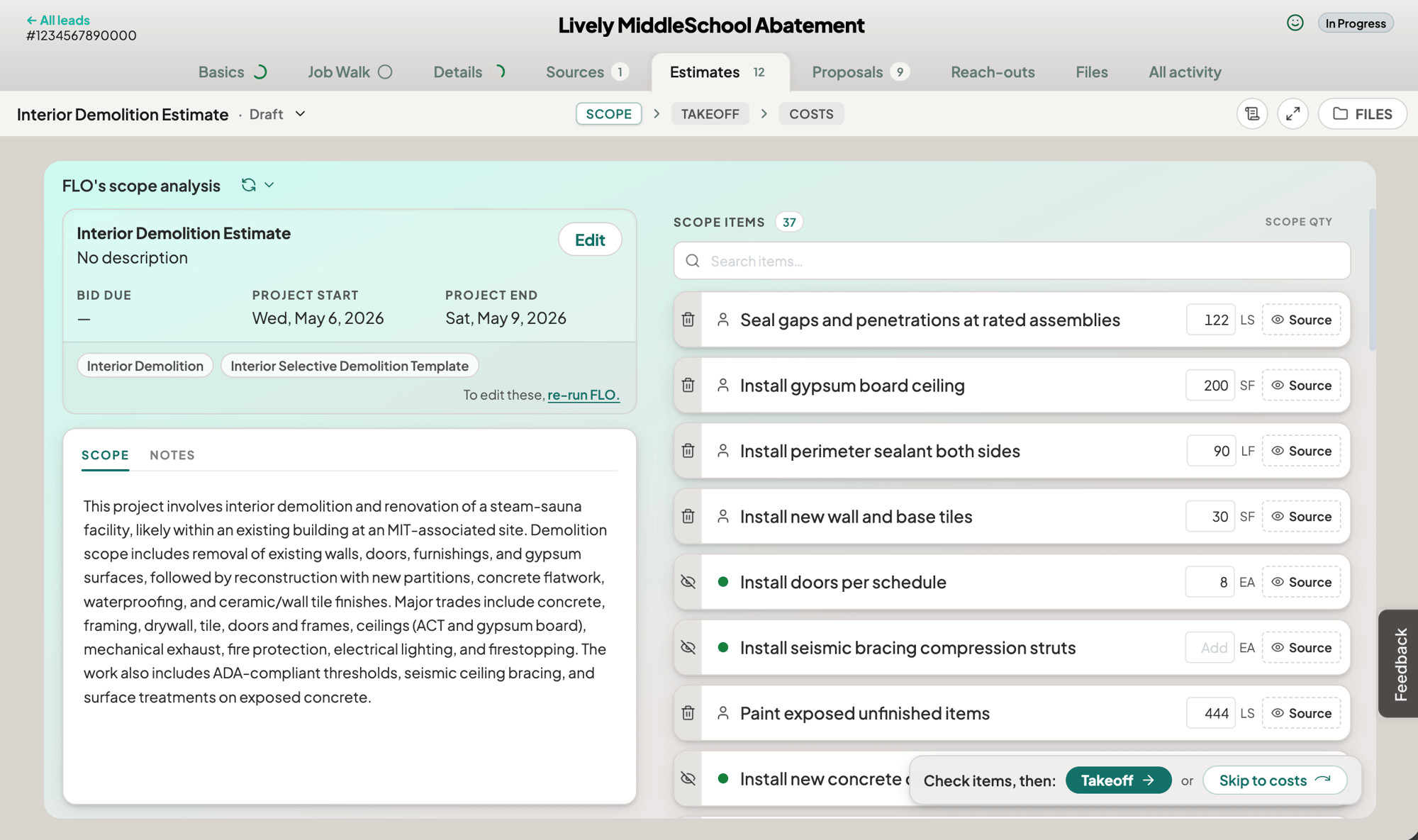Image resolution: width=1418 pixels, height=840 pixels.
Task: Expand the estimate to fullscreen view
Action: [1293, 114]
